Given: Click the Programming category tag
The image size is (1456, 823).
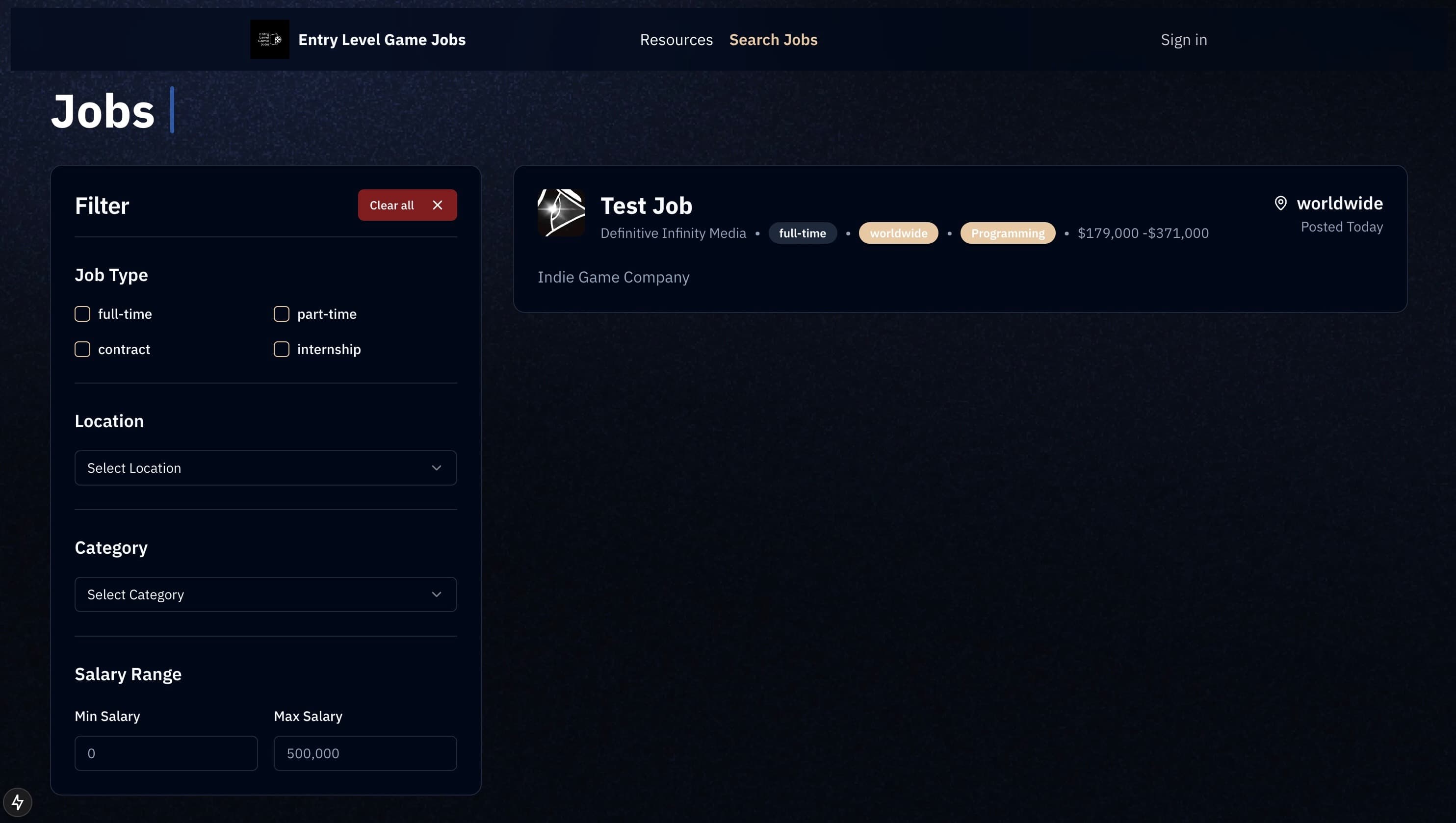Looking at the screenshot, I should pyautogui.click(x=1008, y=233).
